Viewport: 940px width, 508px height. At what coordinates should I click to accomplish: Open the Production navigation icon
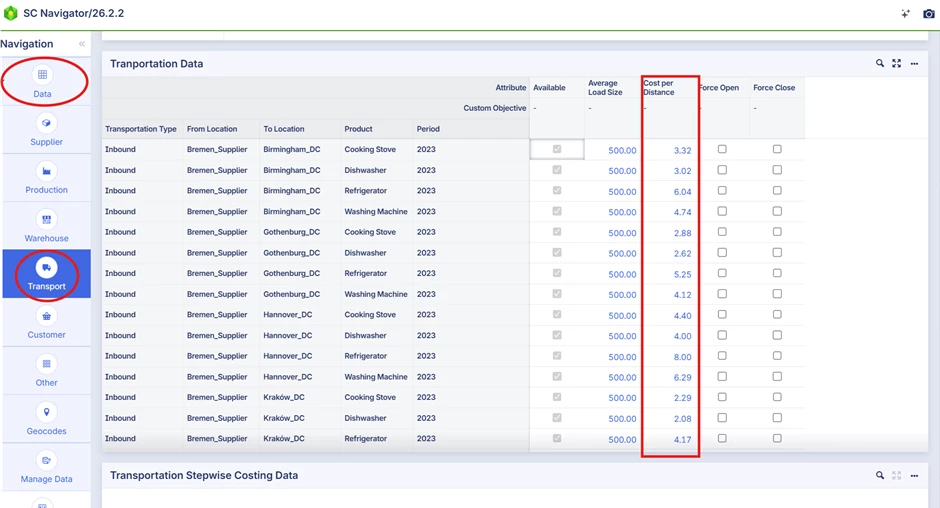coord(46,172)
